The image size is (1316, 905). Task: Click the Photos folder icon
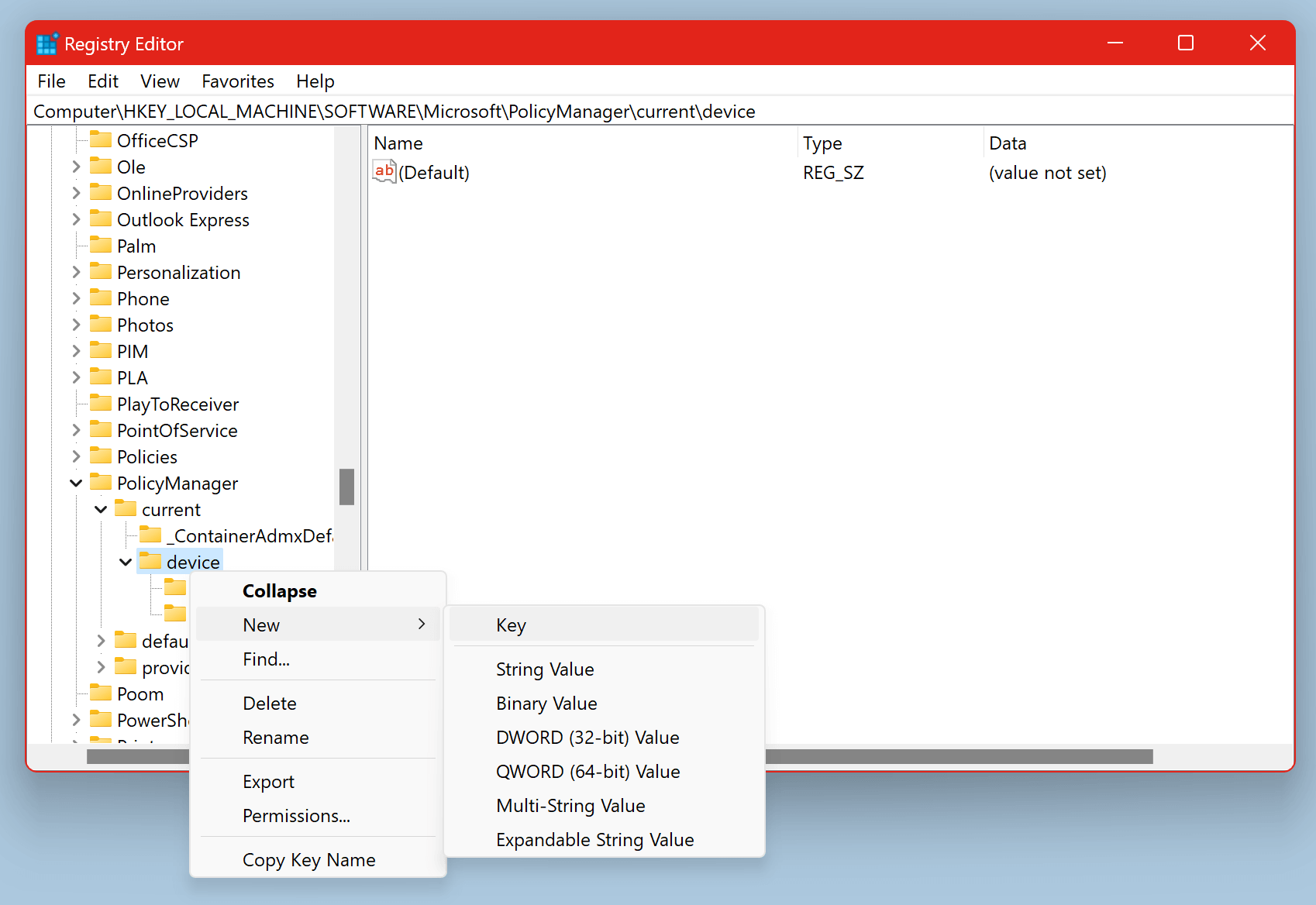pos(101,325)
